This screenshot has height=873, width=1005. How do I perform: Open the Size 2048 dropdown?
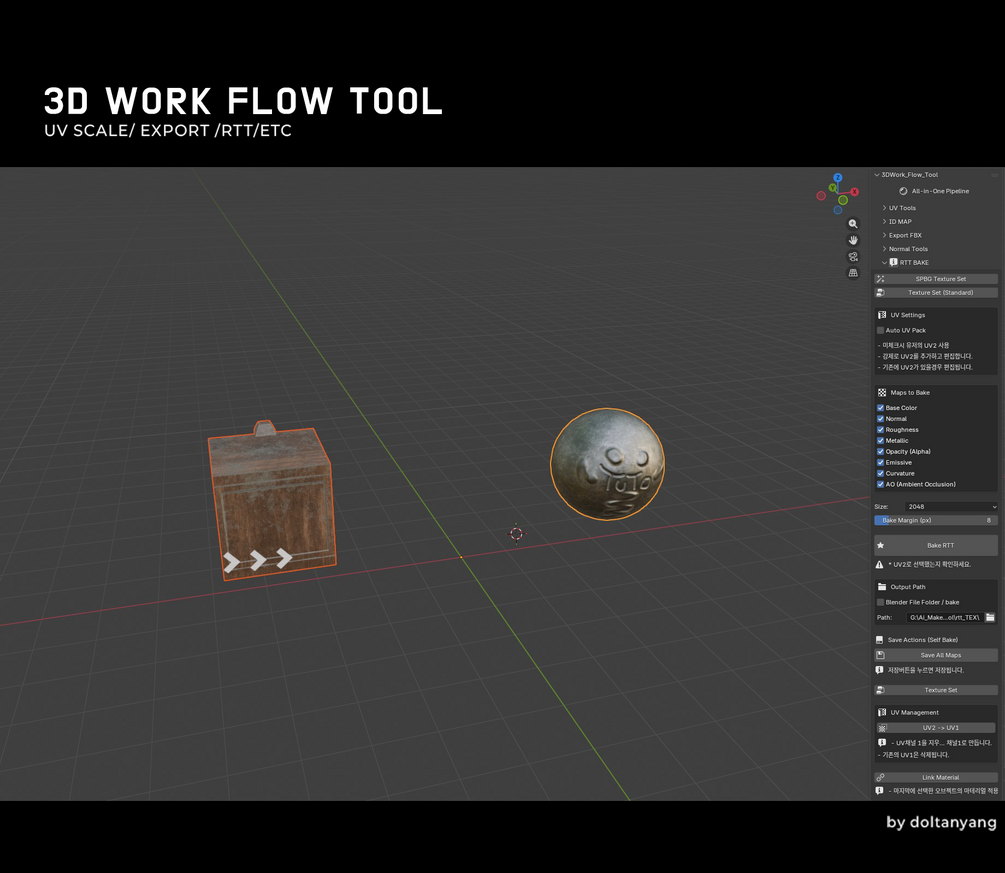pyautogui.click(x=951, y=506)
